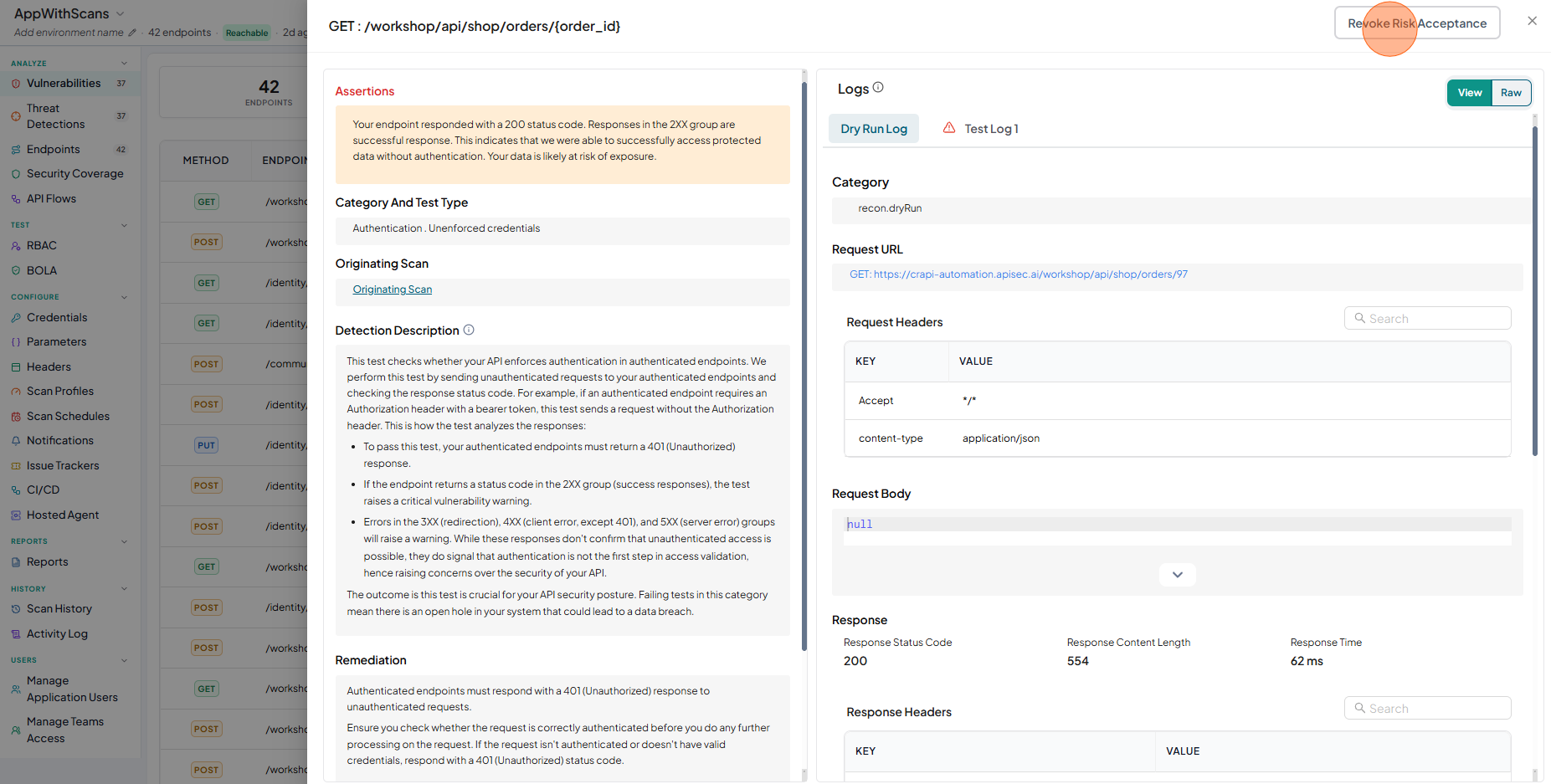Click the Test Log 1 warning icon
Image resolution: width=1551 pixels, height=784 pixels.
(949, 128)
